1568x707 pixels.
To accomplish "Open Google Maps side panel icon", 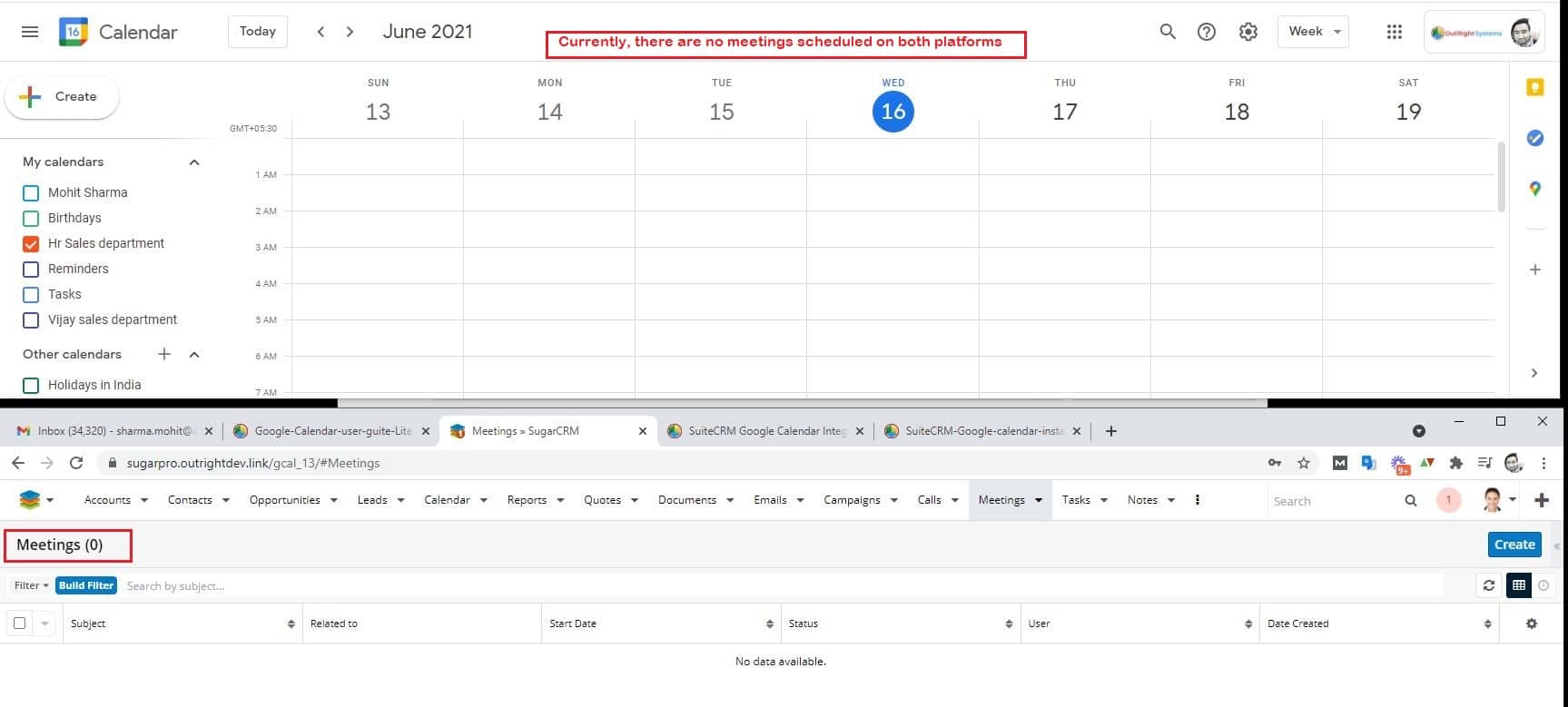I will pyautogui.click(x=1534, y=189).
